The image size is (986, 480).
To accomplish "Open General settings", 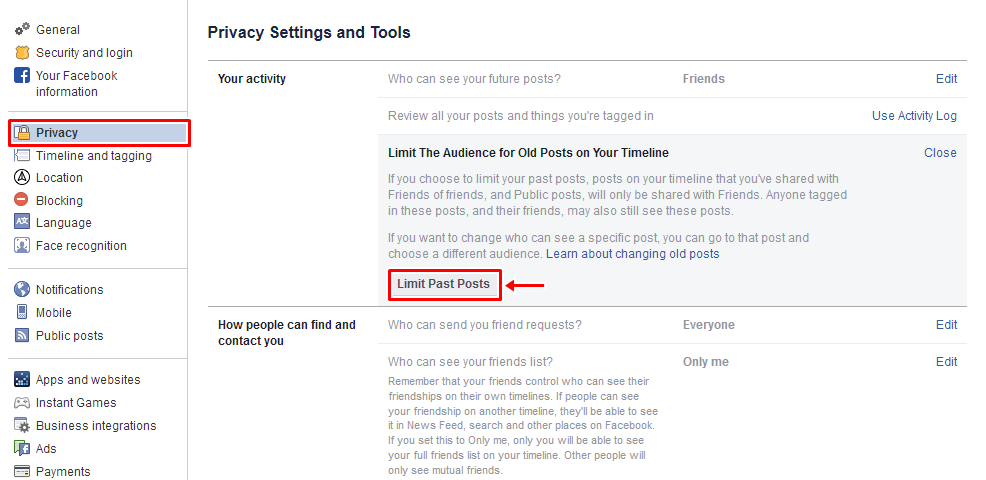I will [57, 30].
